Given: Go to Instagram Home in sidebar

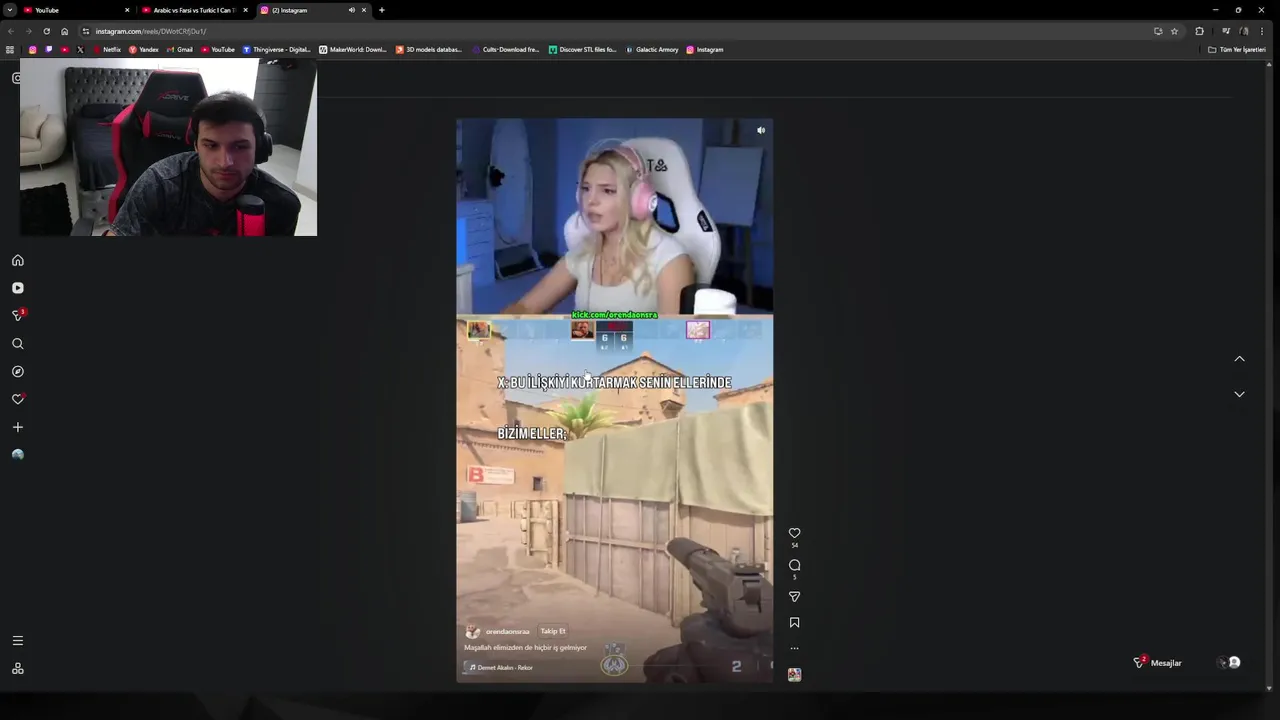Looking at the screenshot, I should coord(17,260).
